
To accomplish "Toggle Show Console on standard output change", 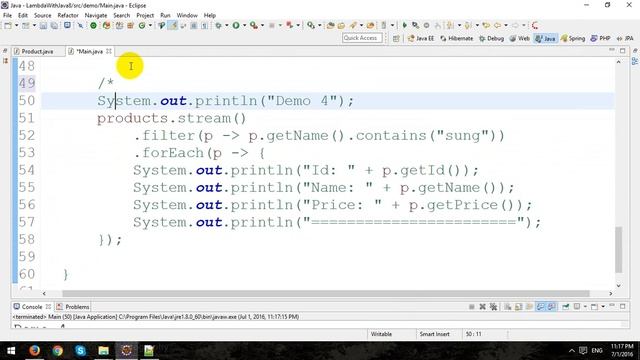I will 540,307.
